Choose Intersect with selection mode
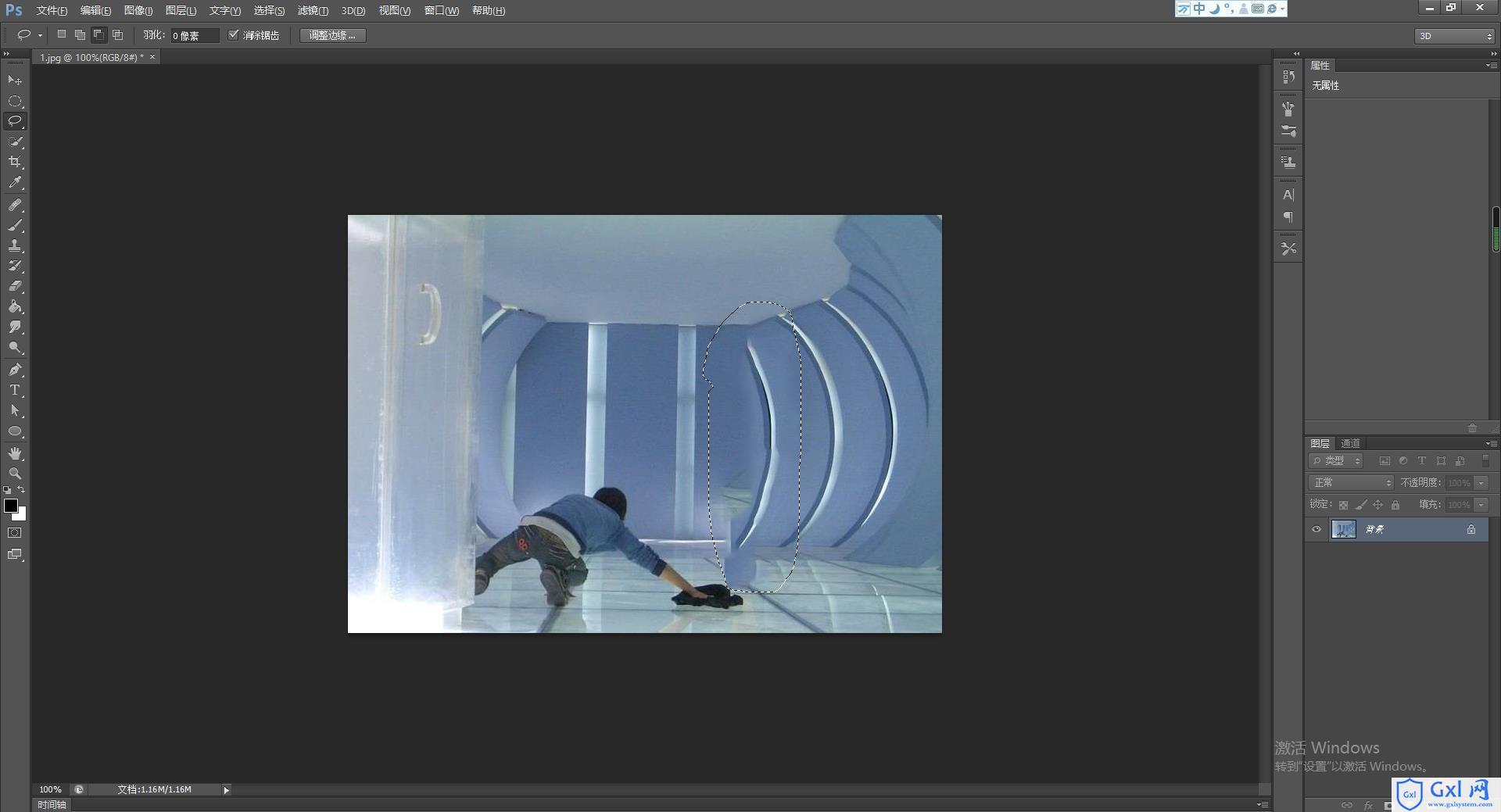Viewport: 1501px width, 812px height. coord(117,34)
